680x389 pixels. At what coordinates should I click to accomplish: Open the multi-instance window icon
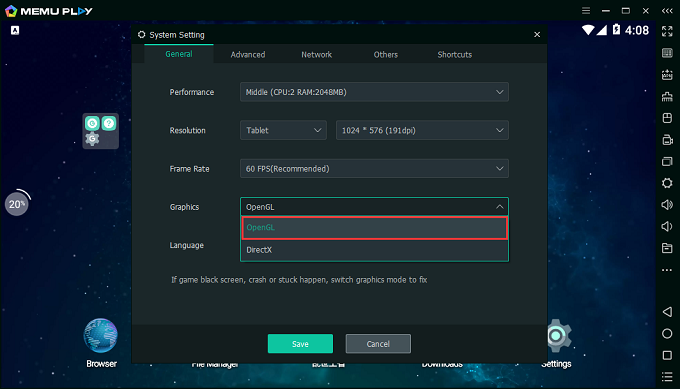(667, 161)
